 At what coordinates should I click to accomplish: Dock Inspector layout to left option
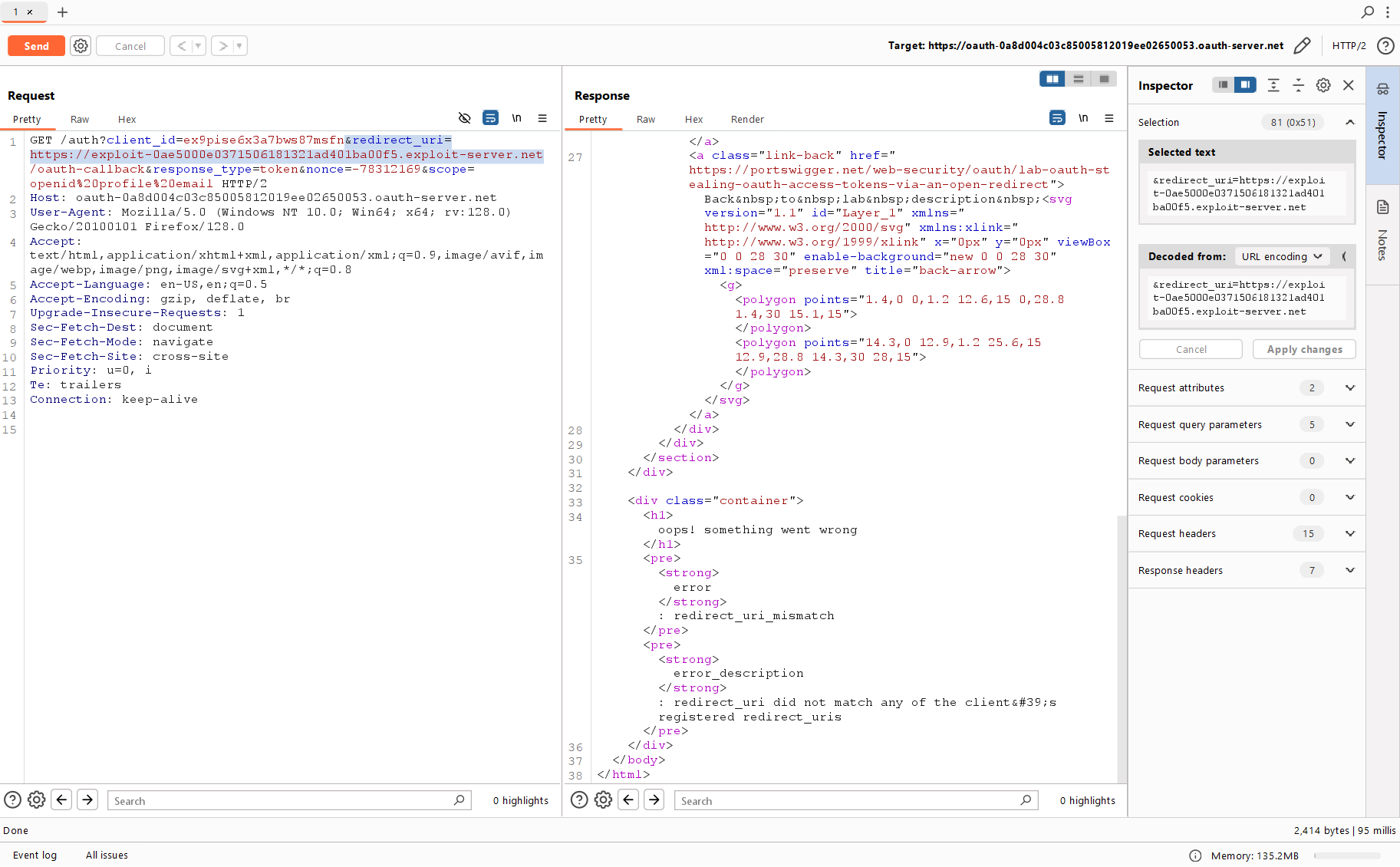1224,85
